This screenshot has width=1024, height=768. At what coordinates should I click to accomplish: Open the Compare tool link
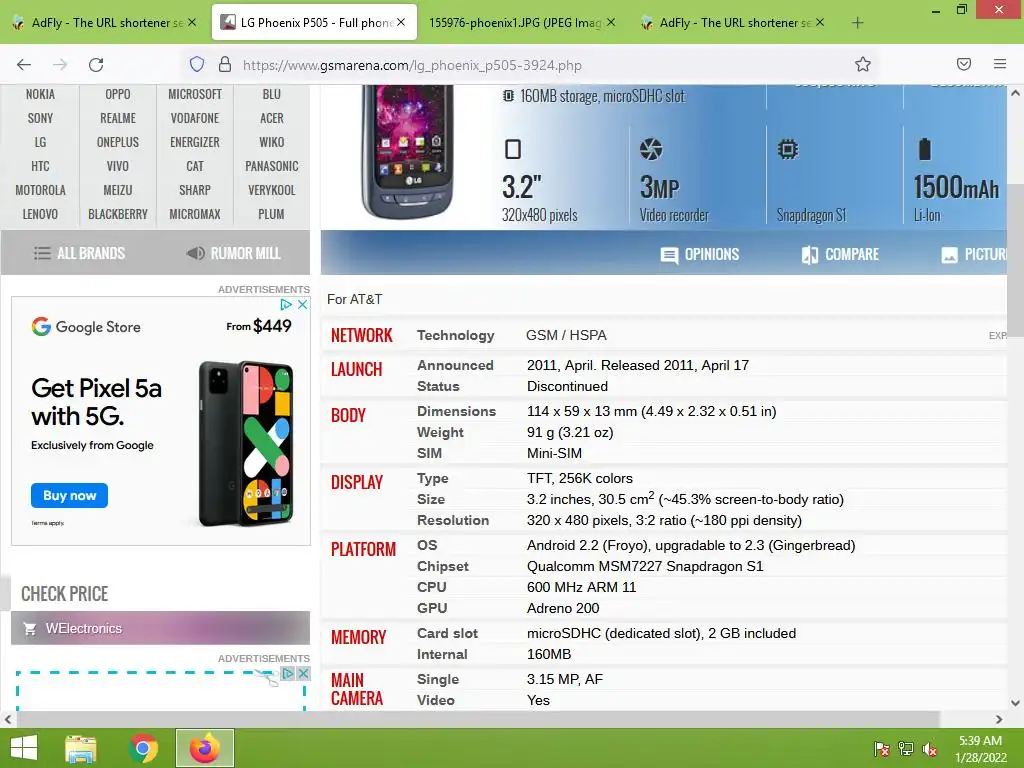[840, 255]
